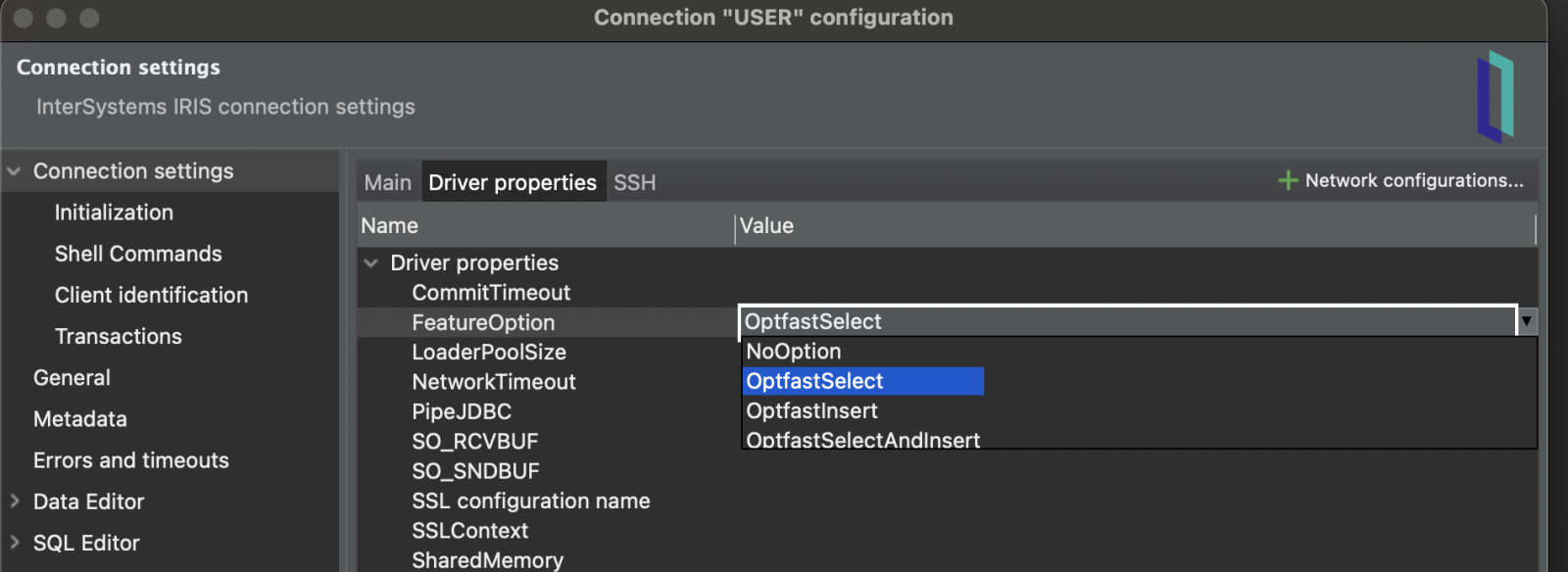Choose NoOption from the dropdown list
The width and height of the screenshot is (1568, 572).
pyautogui.click(x=794, y=352)
